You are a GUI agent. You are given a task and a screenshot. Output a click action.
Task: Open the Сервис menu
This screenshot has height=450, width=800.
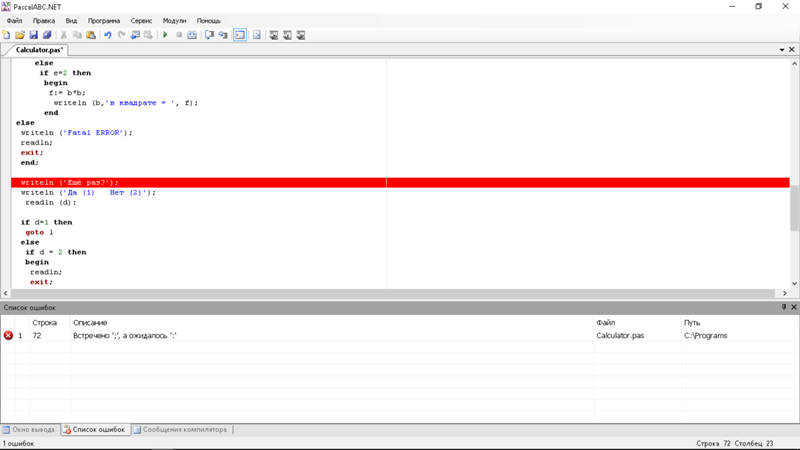coord(142,20)
